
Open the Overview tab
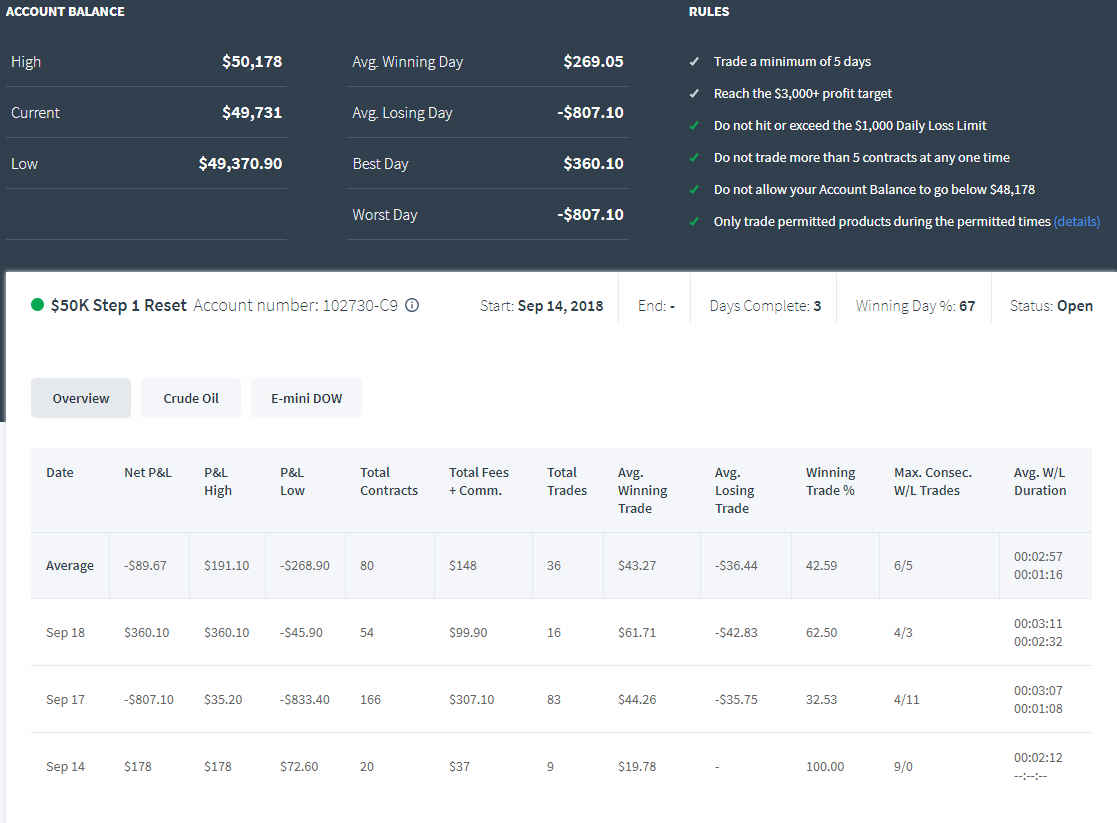(x=80, y=398)
